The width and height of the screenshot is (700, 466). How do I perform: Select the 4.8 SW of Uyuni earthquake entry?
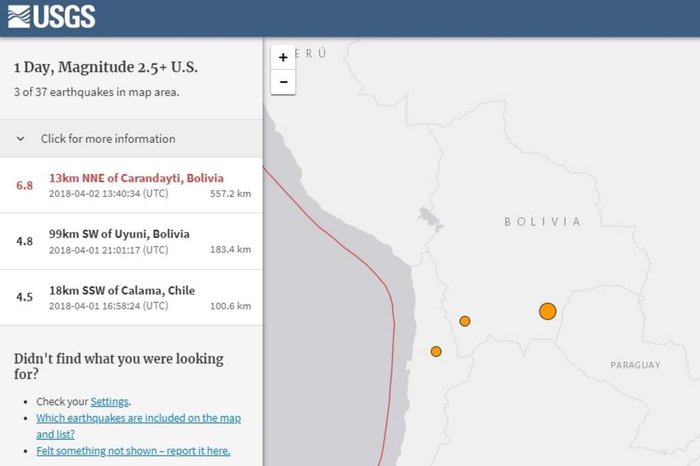coord(130,241)
